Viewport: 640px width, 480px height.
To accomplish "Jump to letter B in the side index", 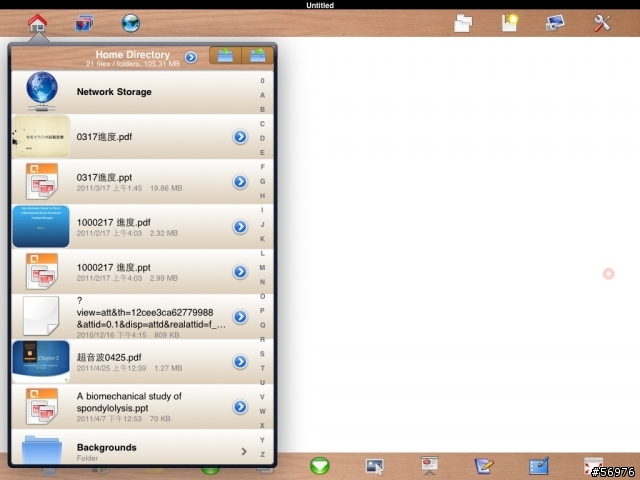I will tap(262, 109).
